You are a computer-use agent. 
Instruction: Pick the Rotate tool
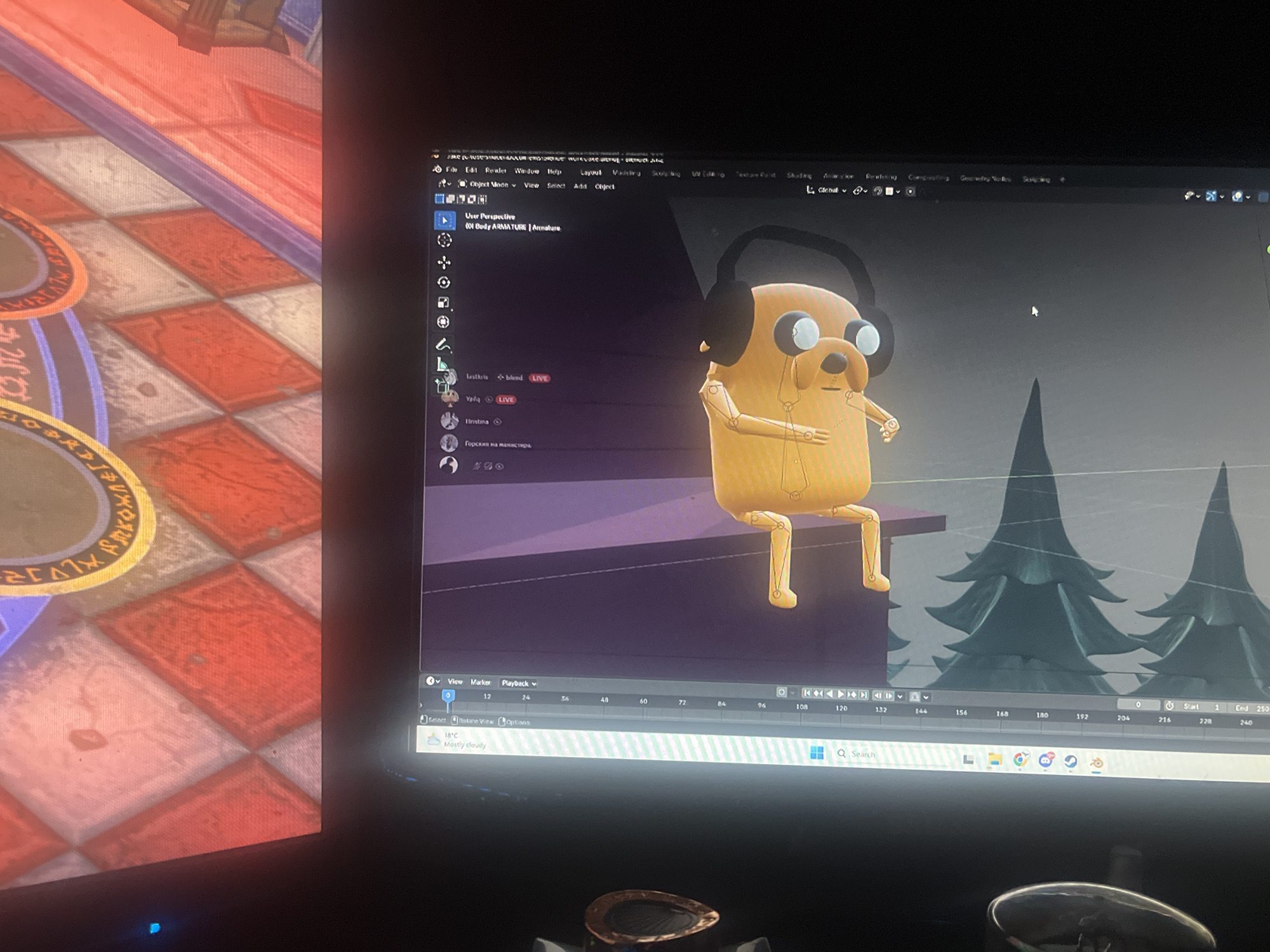(444, 282)
